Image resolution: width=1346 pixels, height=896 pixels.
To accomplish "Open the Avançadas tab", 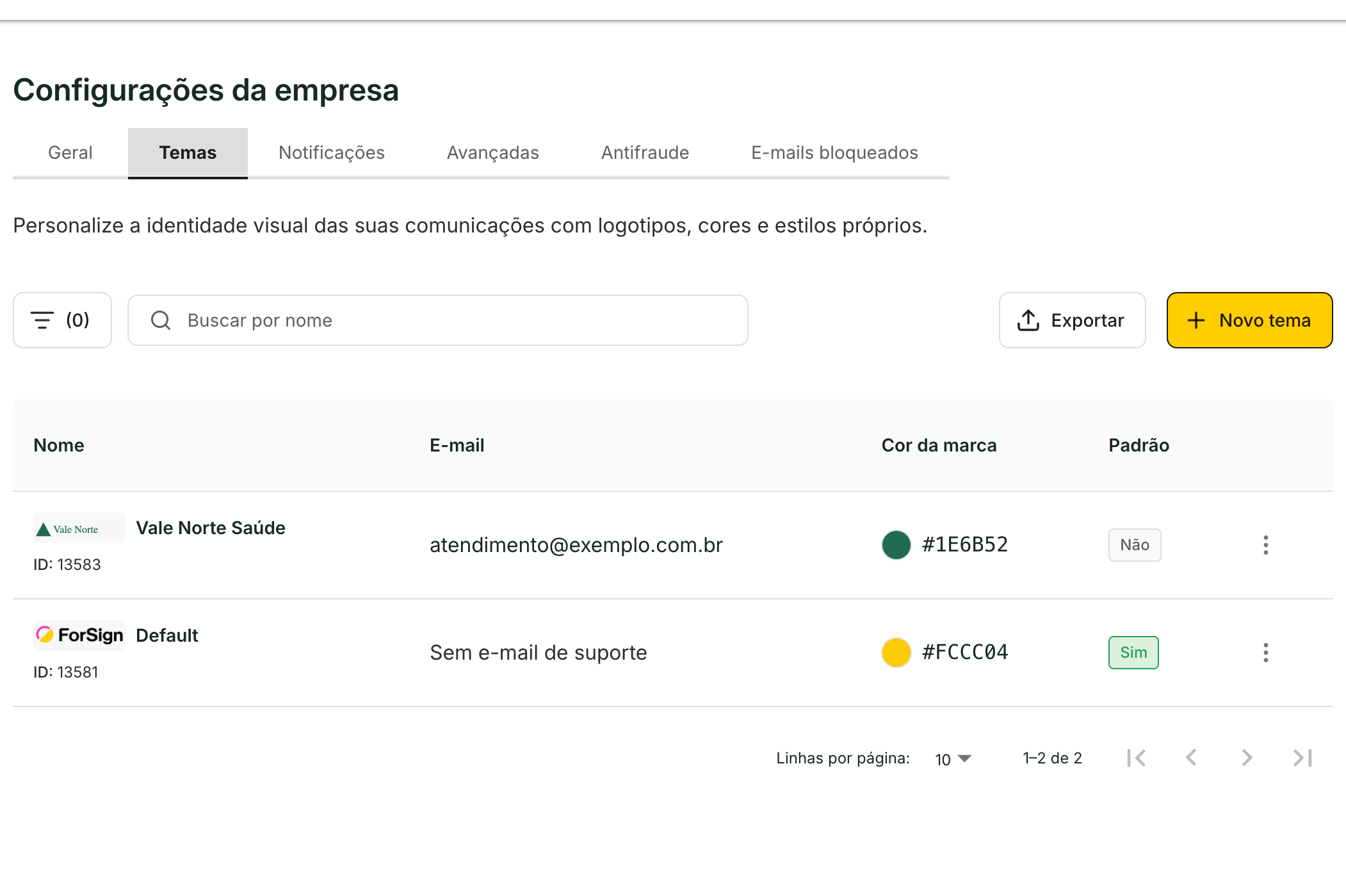I will point(493,152).
